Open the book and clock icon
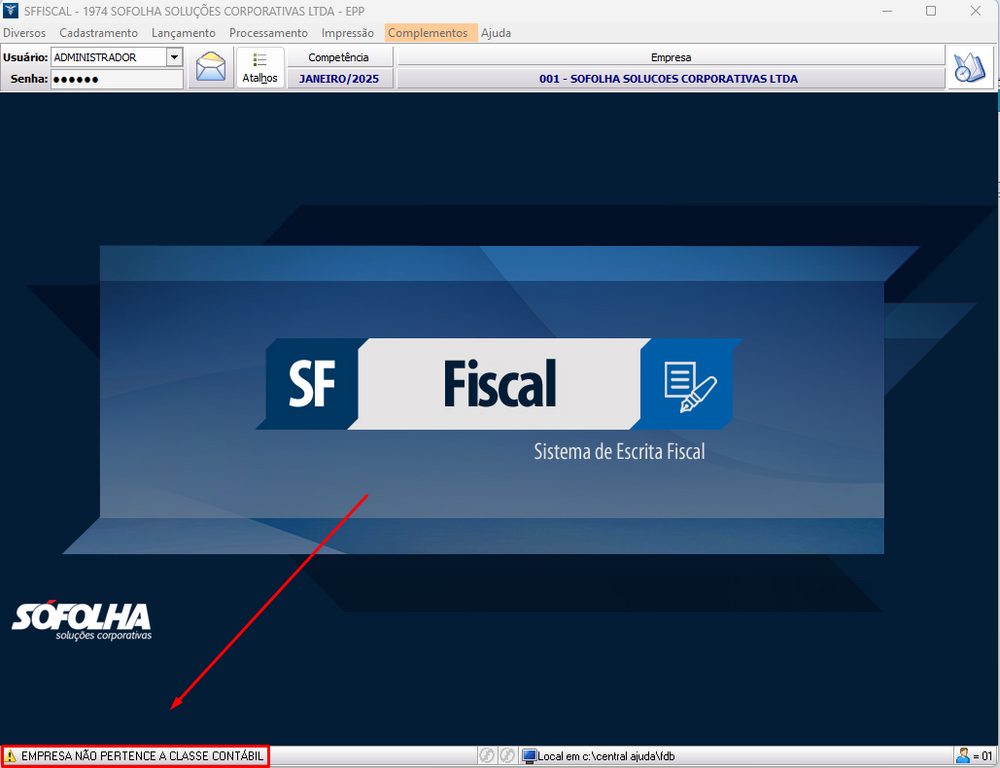This screenshot has width=1000, height=768. coord(969,68)
